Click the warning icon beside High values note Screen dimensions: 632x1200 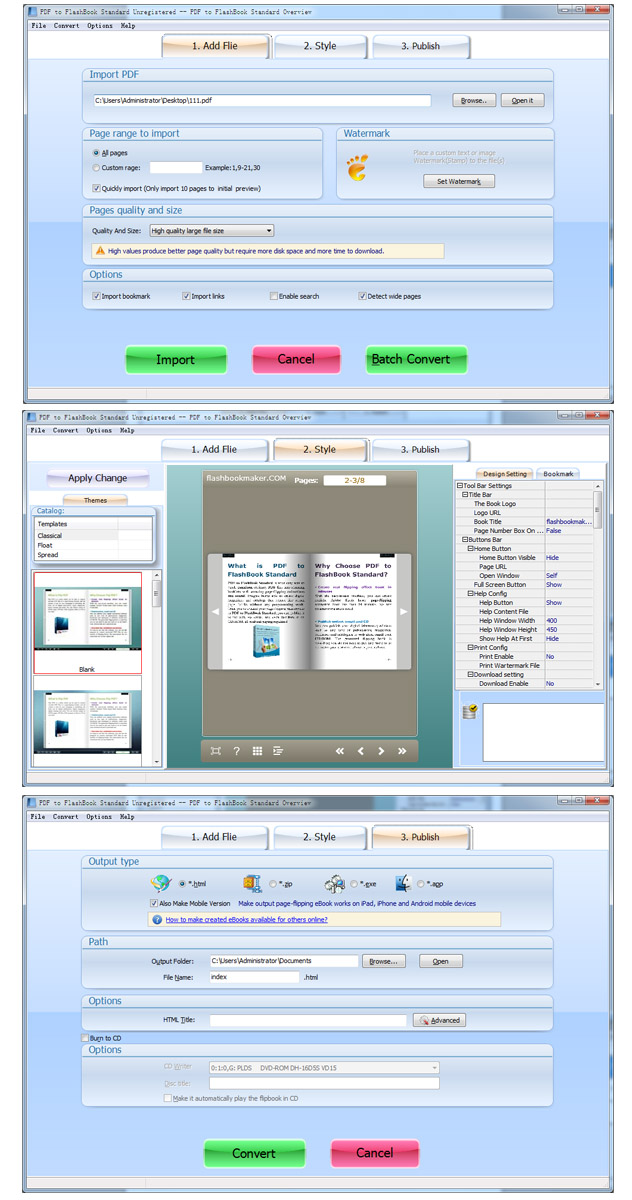click(100, 251)
